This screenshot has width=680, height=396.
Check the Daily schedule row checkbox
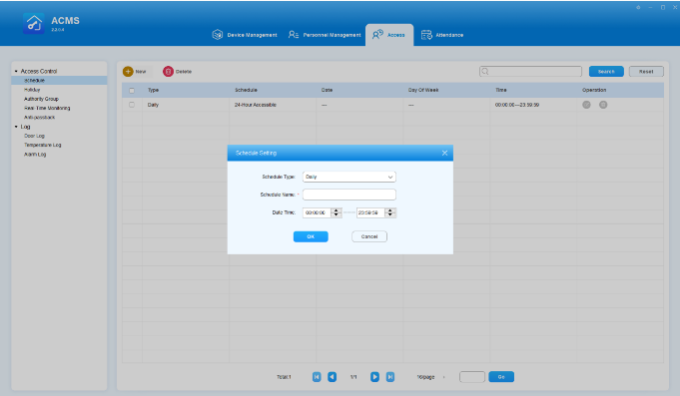point(132,105)
